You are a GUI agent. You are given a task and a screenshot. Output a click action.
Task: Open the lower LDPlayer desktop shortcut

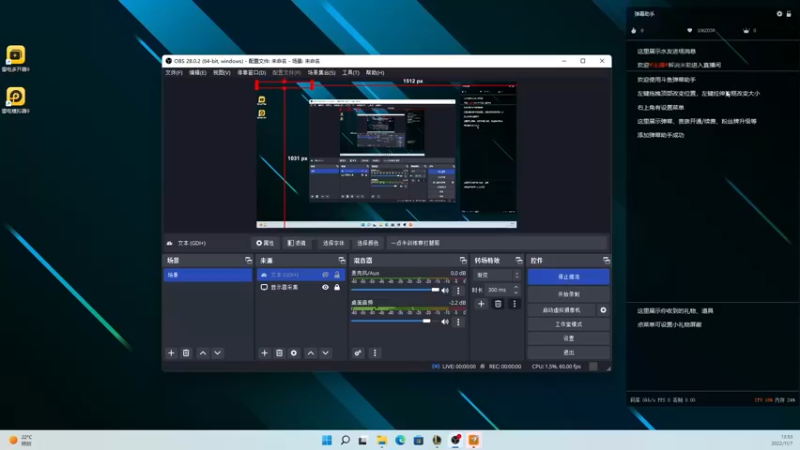(15, 100)
